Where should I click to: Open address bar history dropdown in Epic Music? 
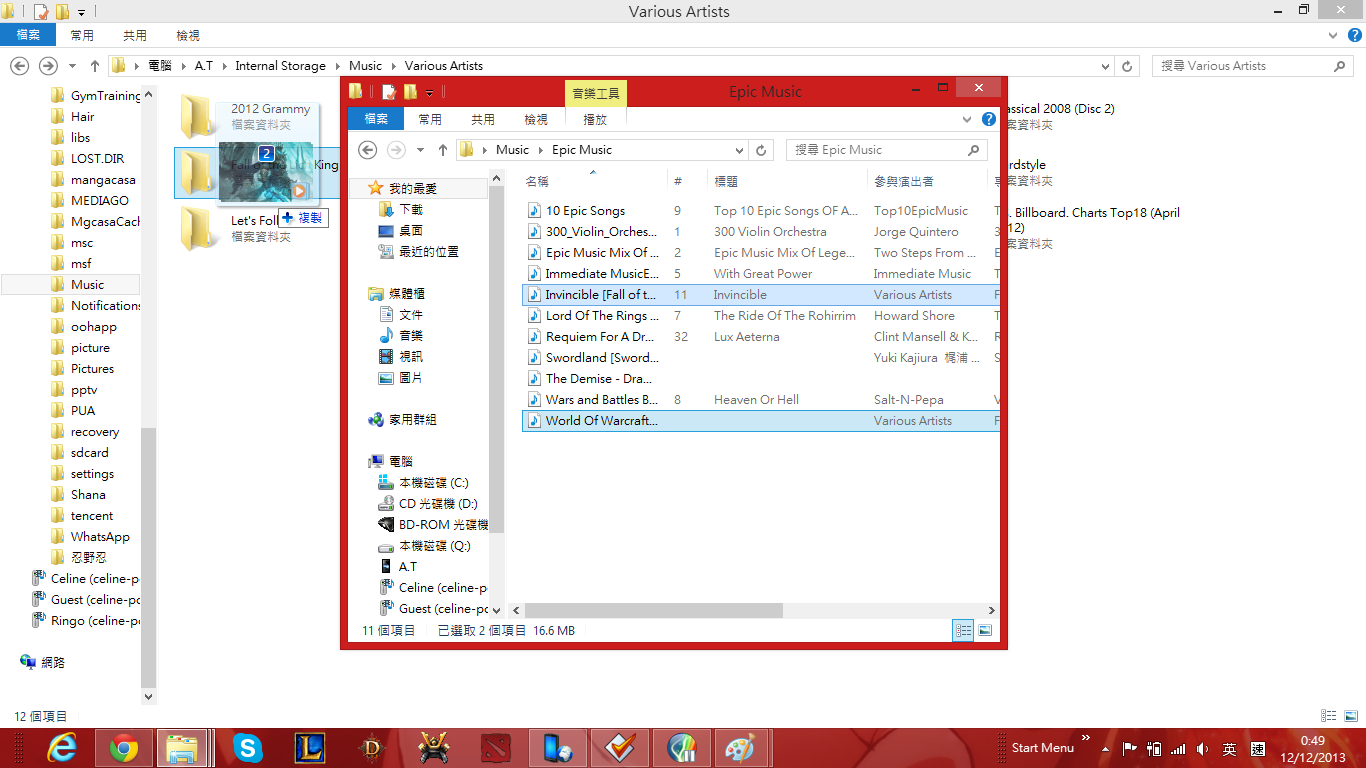[x=740, y=150]
